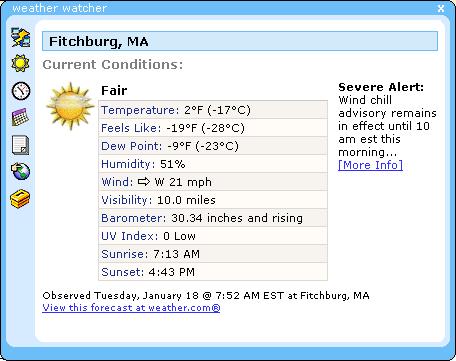
Task: Click the weather watcher title bar
Action: tap(220, 8)
